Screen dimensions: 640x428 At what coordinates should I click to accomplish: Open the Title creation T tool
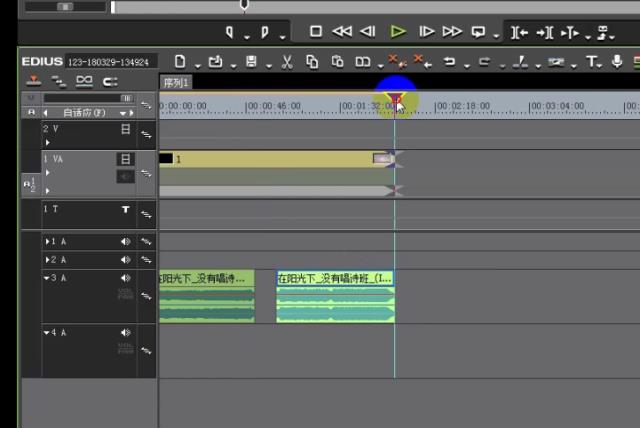point(592,62)
